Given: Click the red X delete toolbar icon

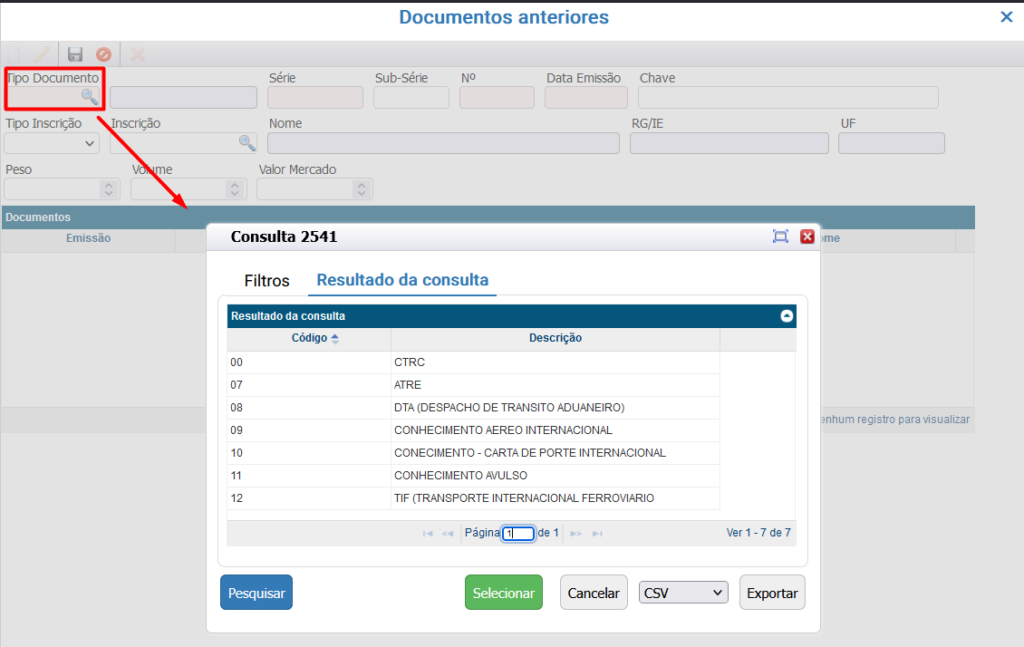Looking at the screenshot, I should point(137,55).
